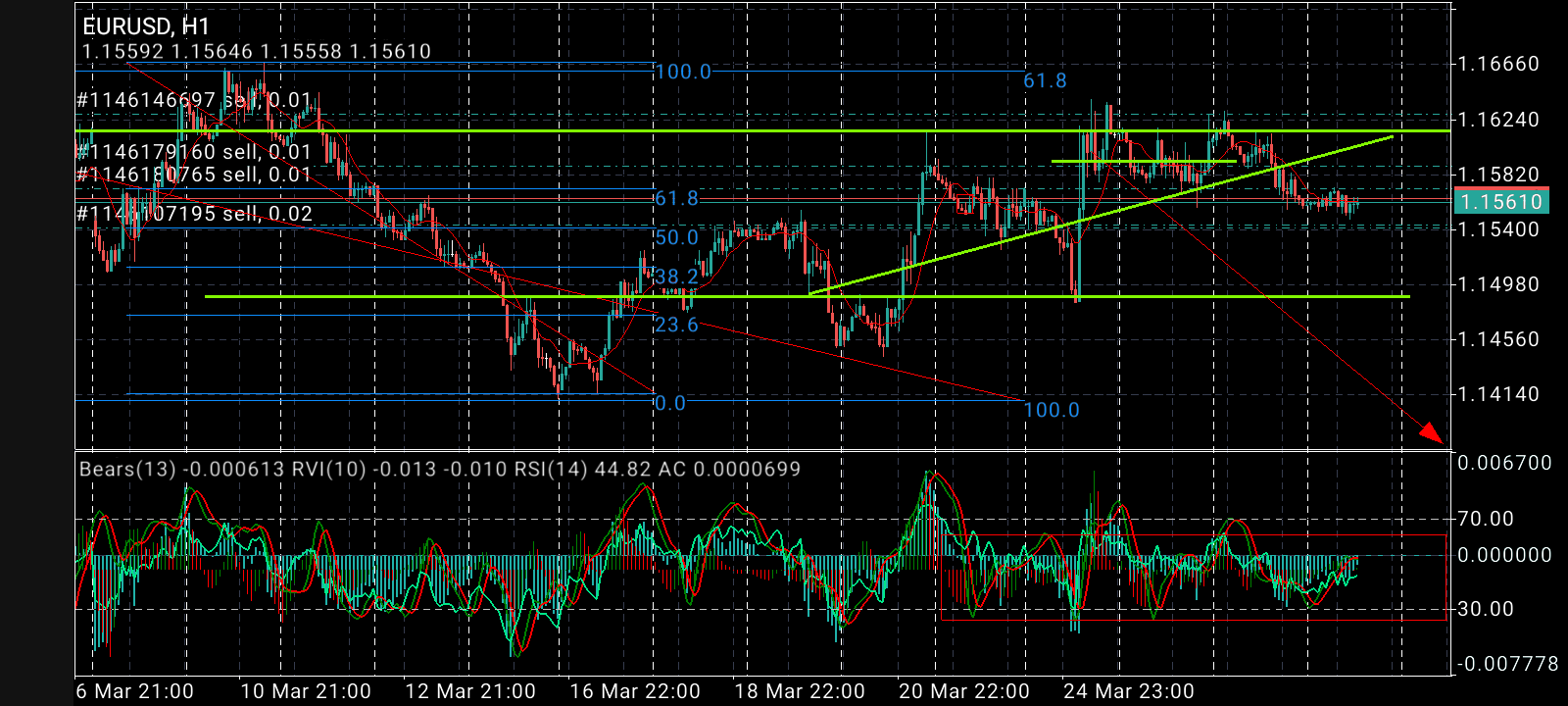Tap the 20 Mar 22:00 time label
This screenshot has width=1568, height=706.
(x=964, y=691)
